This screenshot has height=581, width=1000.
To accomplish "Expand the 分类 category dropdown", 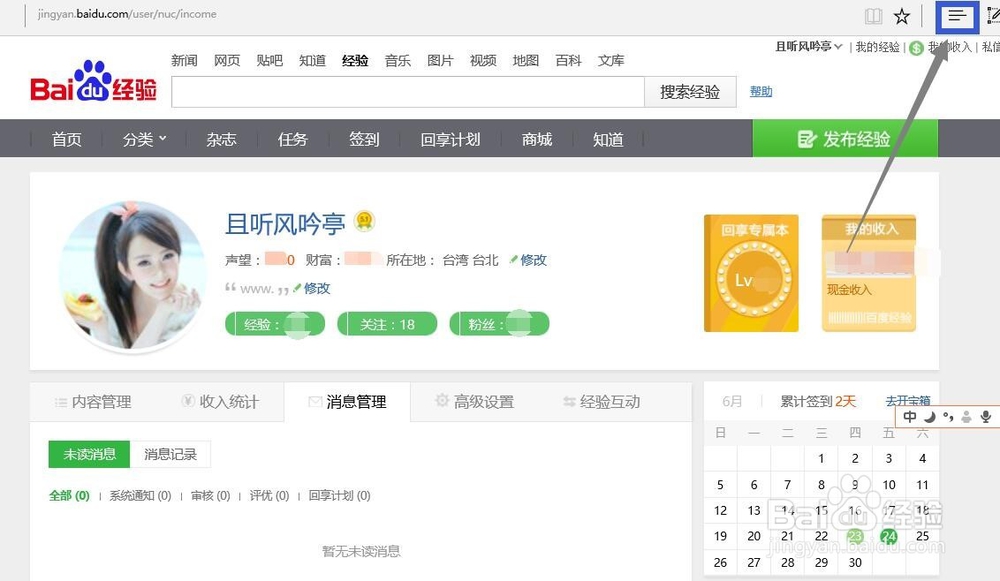I will [143, 139].
